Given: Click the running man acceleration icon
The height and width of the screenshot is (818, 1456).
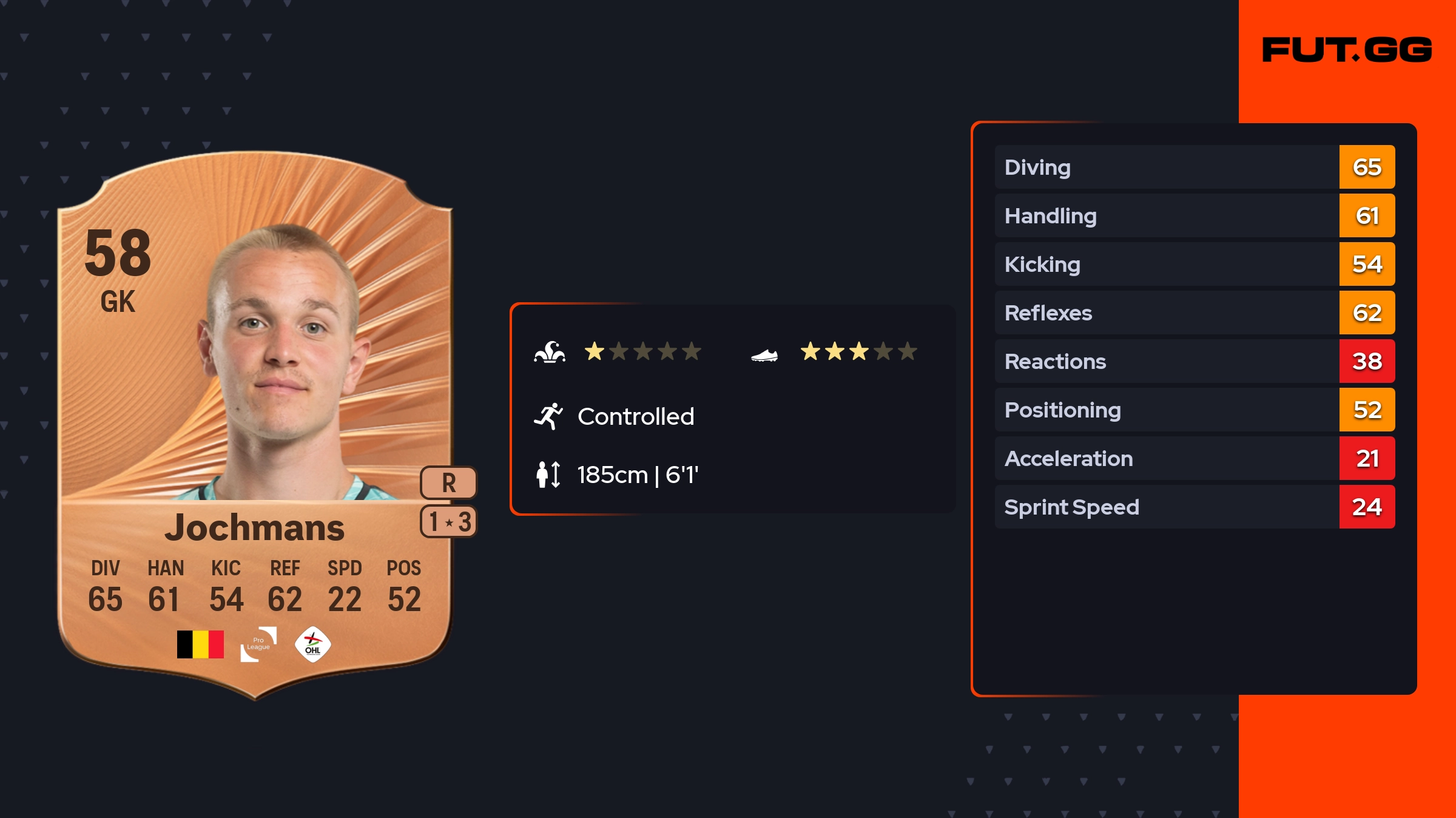Looking at the screenshot, I should [x=548, y=416].
